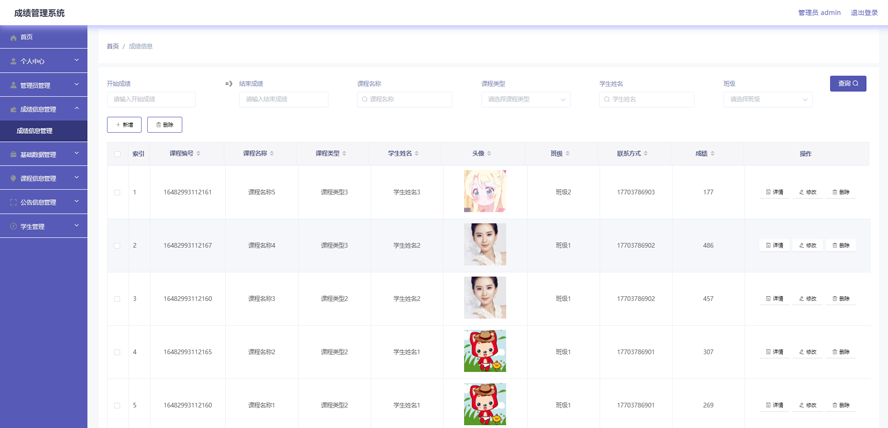
Task: Expand the 个人中心 sidebar menu
Action: (43, 61)
